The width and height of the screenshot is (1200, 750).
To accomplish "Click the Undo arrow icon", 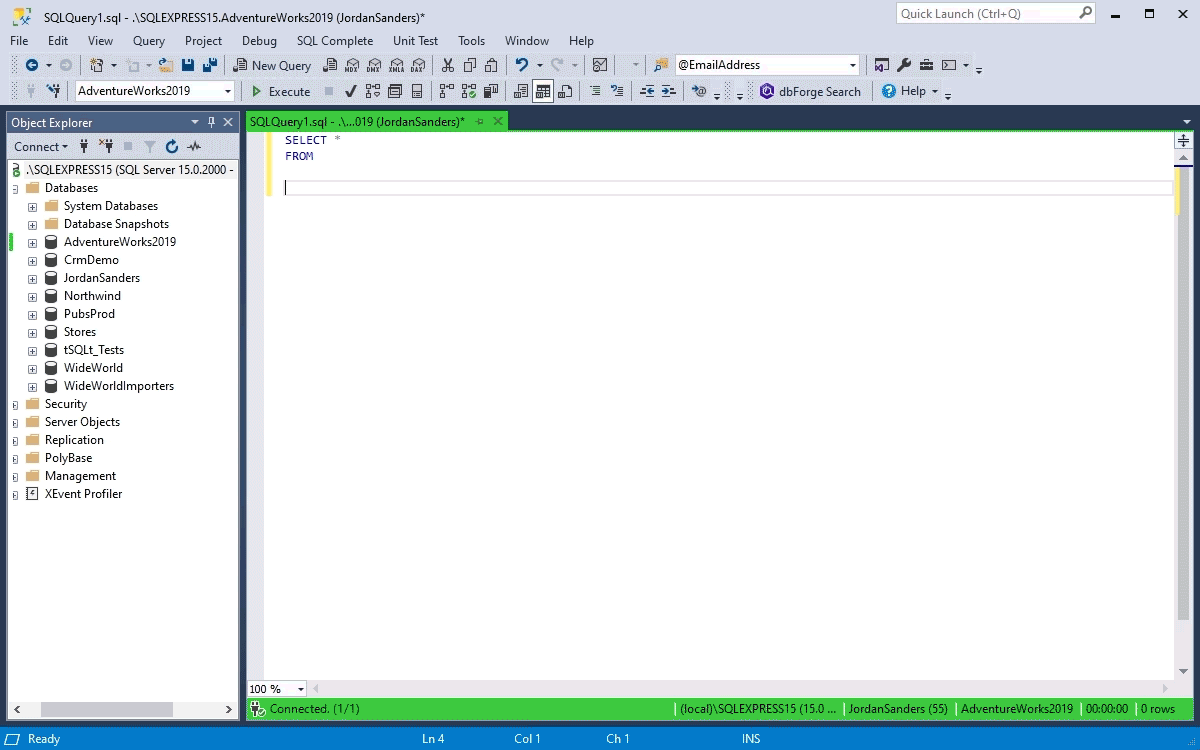I will [522, 65].
